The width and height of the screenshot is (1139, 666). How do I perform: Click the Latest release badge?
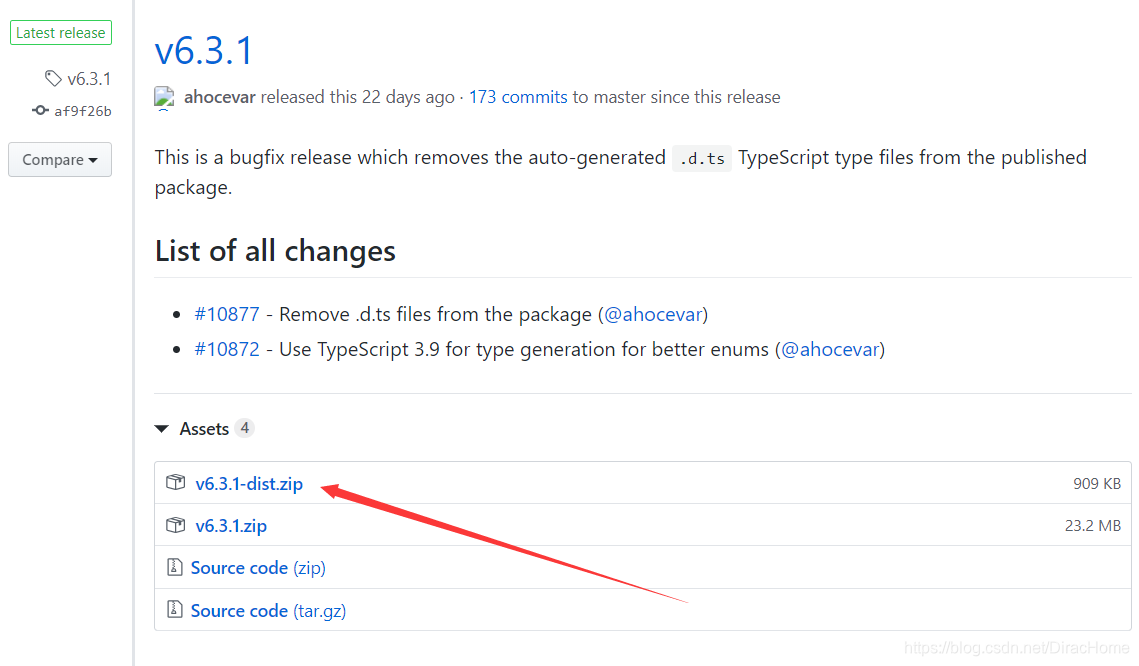click(x=61, y=33)
